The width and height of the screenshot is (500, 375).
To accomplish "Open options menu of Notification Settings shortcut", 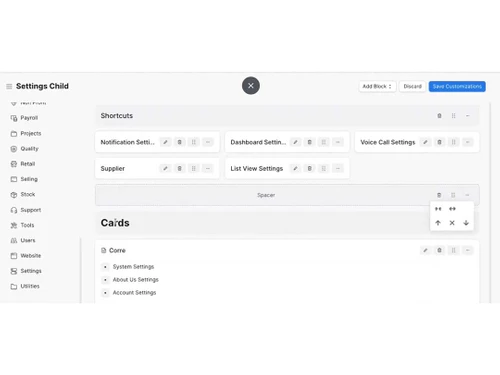I will tap(208, 142).
